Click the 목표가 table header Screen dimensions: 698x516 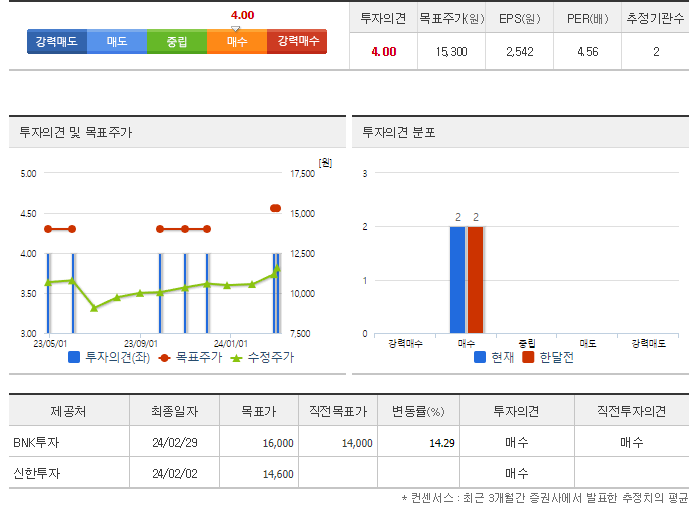point(259,411)
